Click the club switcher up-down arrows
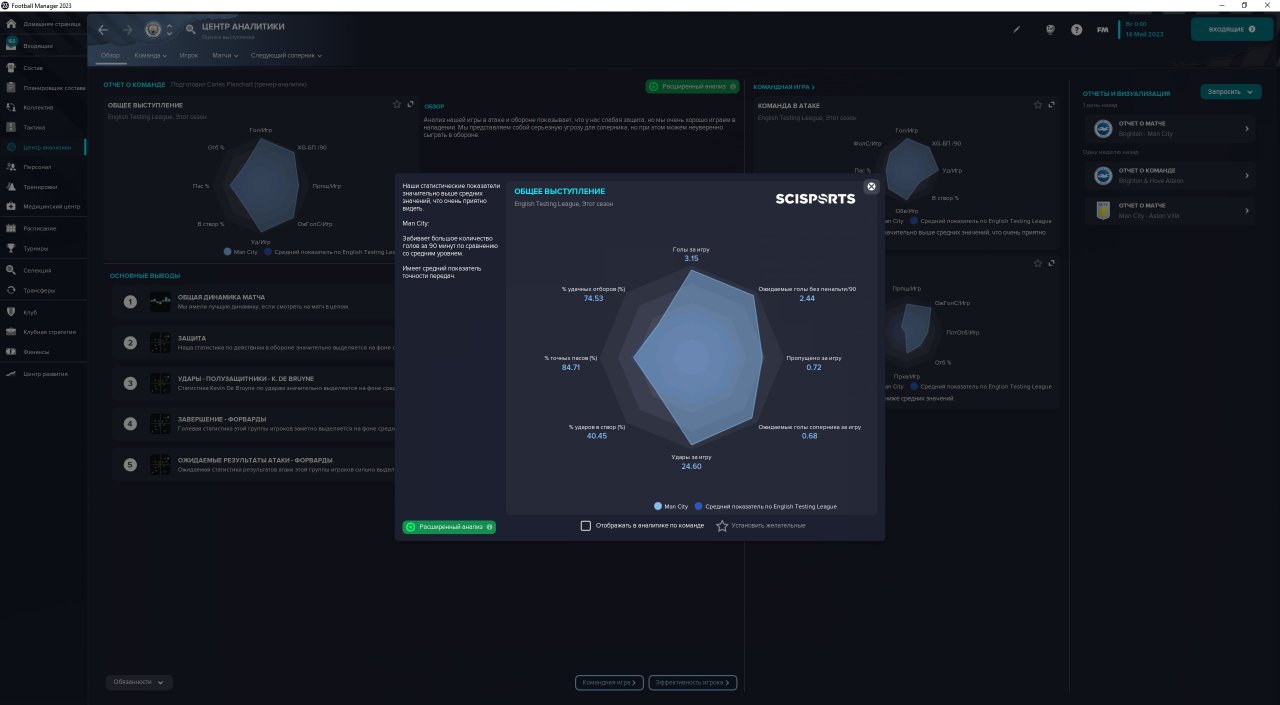 [x=169, y=29]
